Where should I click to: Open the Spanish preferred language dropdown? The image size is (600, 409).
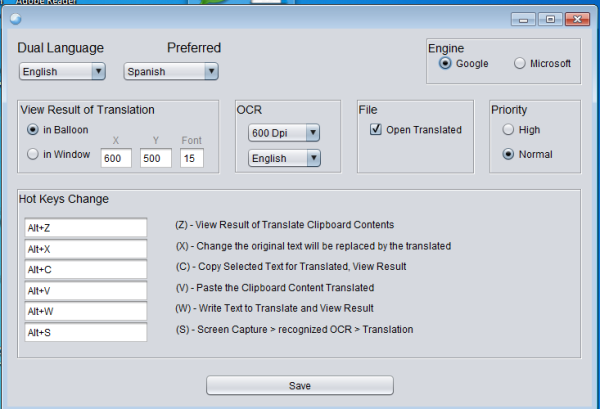click(x=171, y=71)
